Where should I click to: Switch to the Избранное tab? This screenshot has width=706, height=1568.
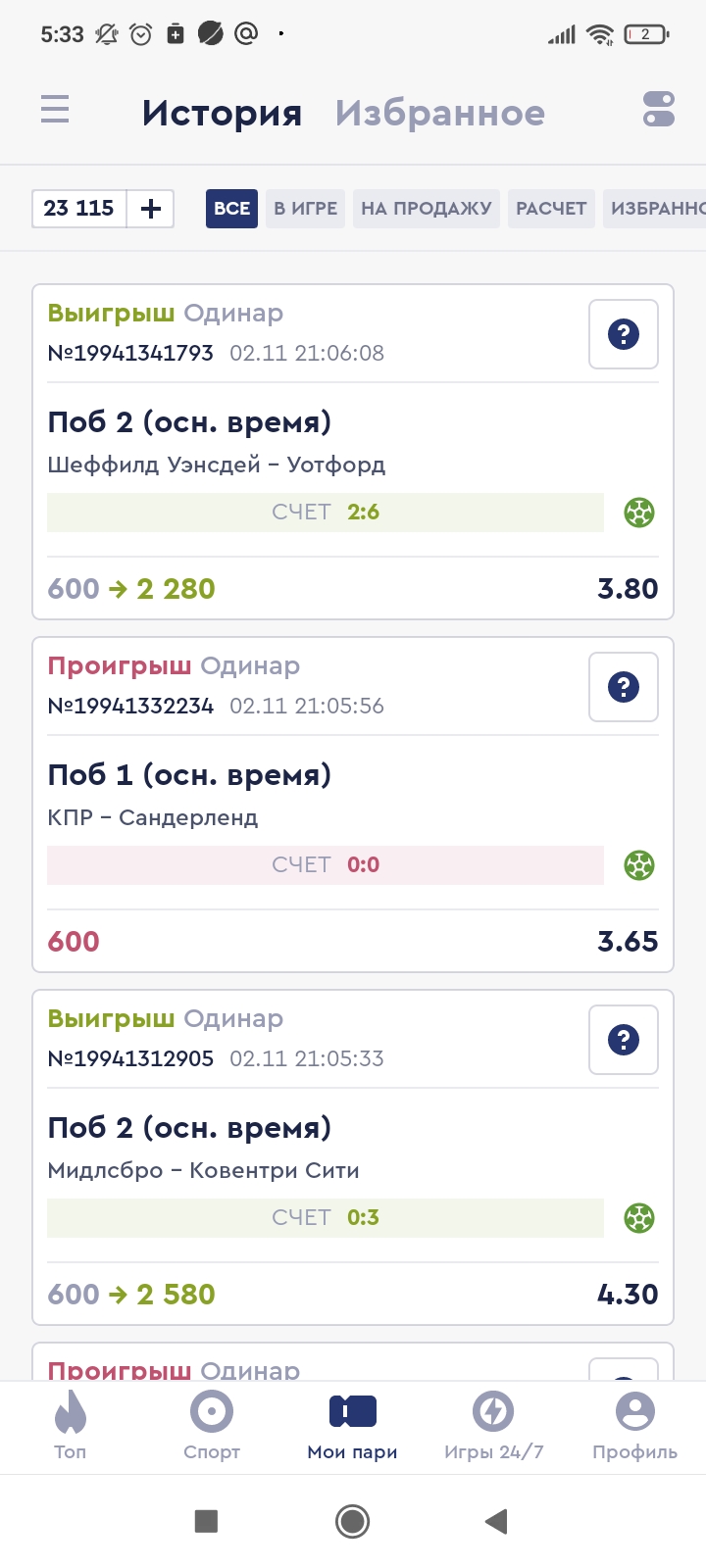pos(439,113)
